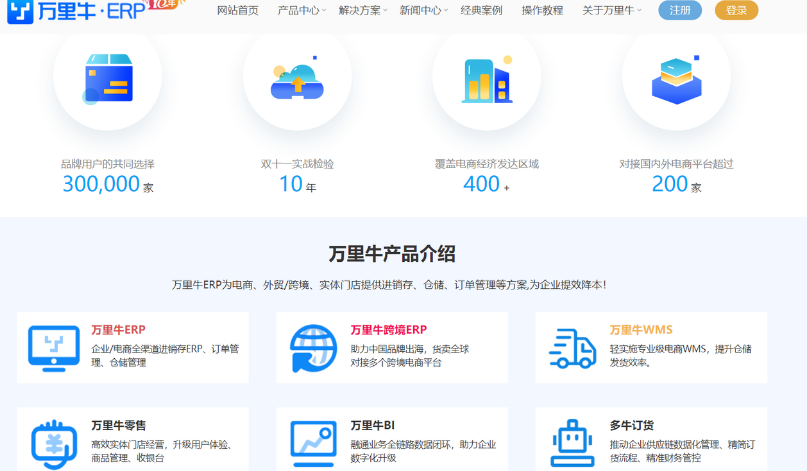The width and height of the screenshot is (807, 471).
Task: Expand the 解决方案 dropdown menu
Action: 363,10
